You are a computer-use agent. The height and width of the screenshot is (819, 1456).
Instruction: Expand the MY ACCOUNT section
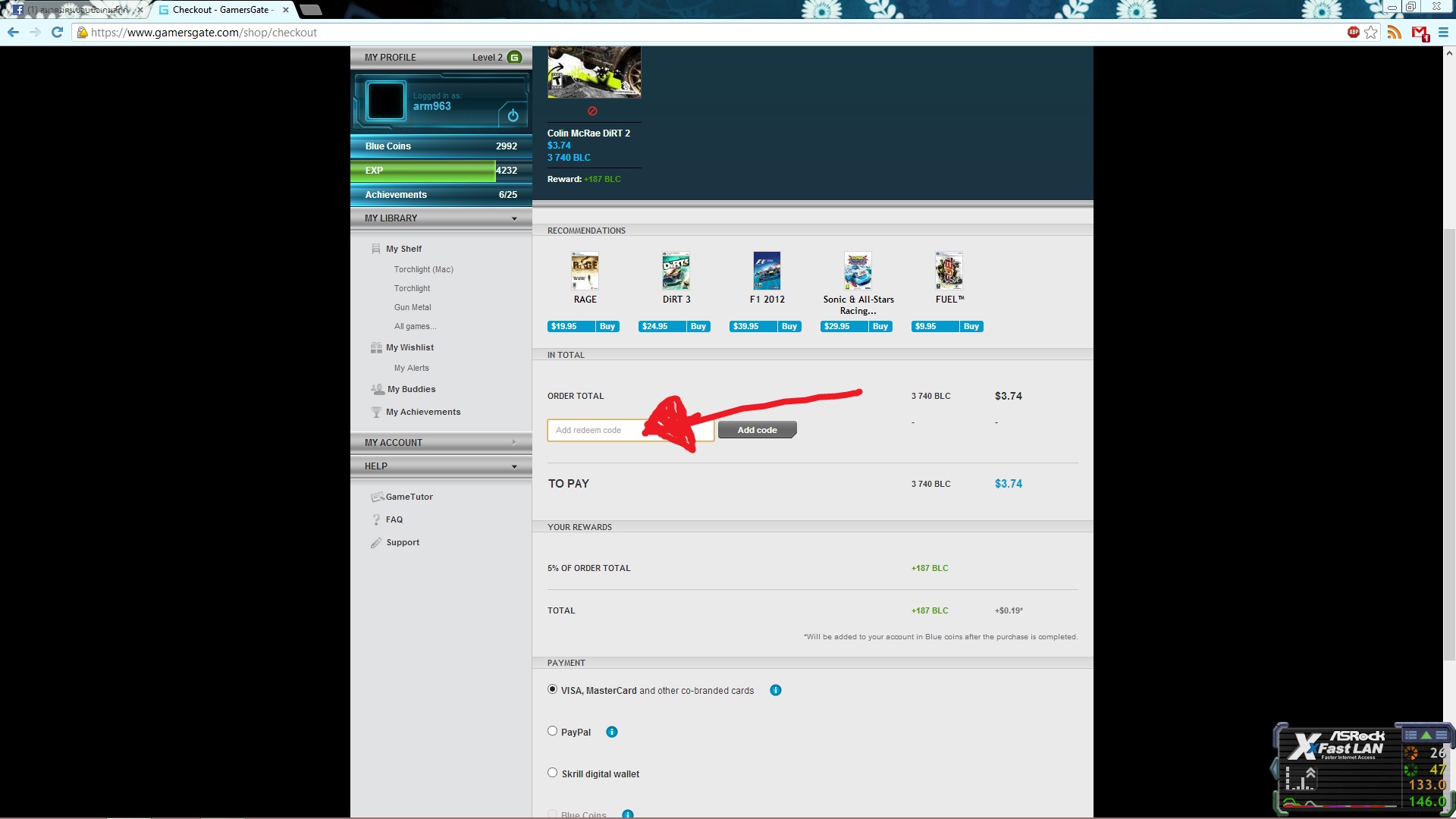click(x=514, y=442)
